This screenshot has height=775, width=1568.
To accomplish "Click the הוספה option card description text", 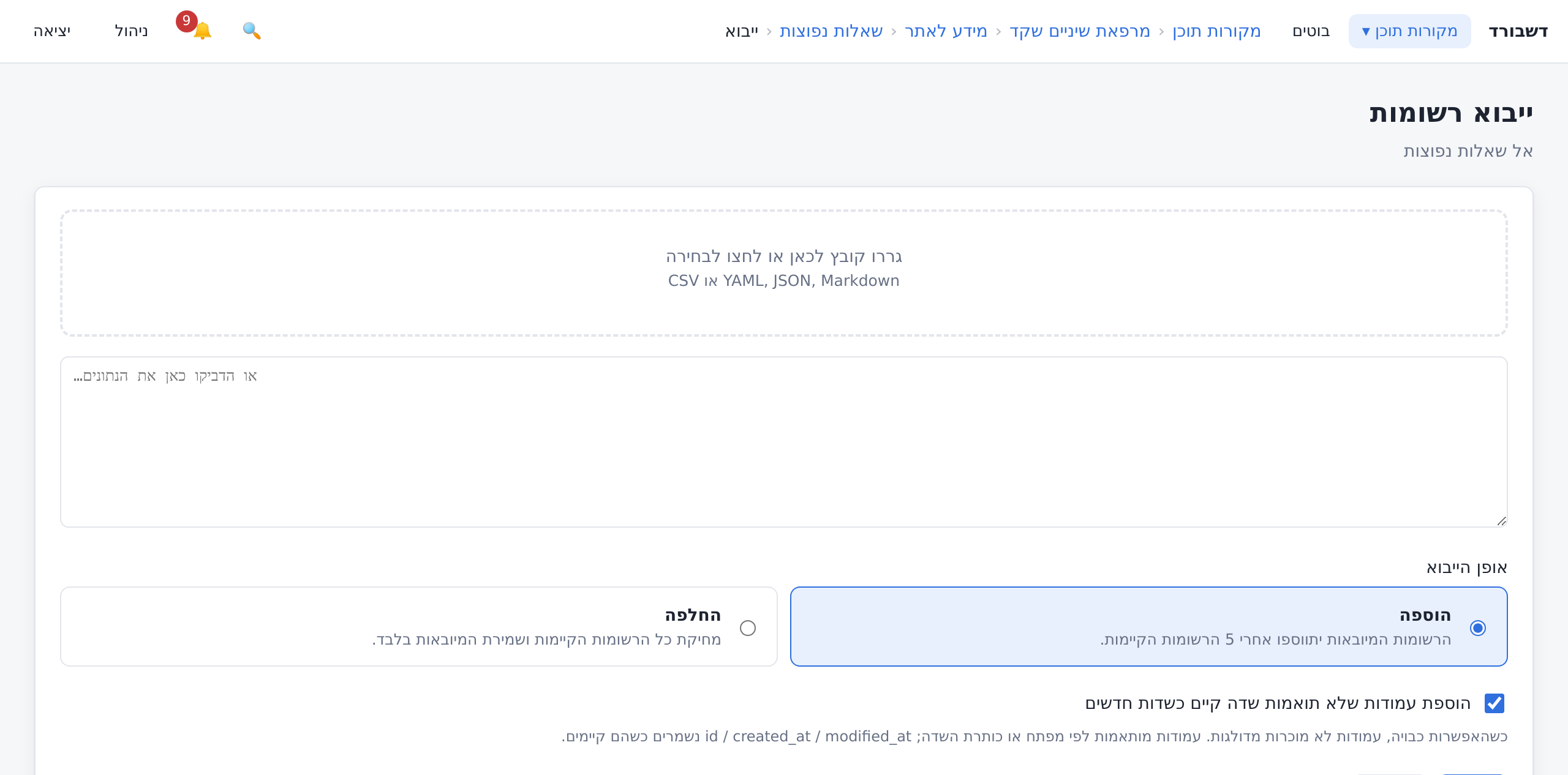I will (1276, 640).
